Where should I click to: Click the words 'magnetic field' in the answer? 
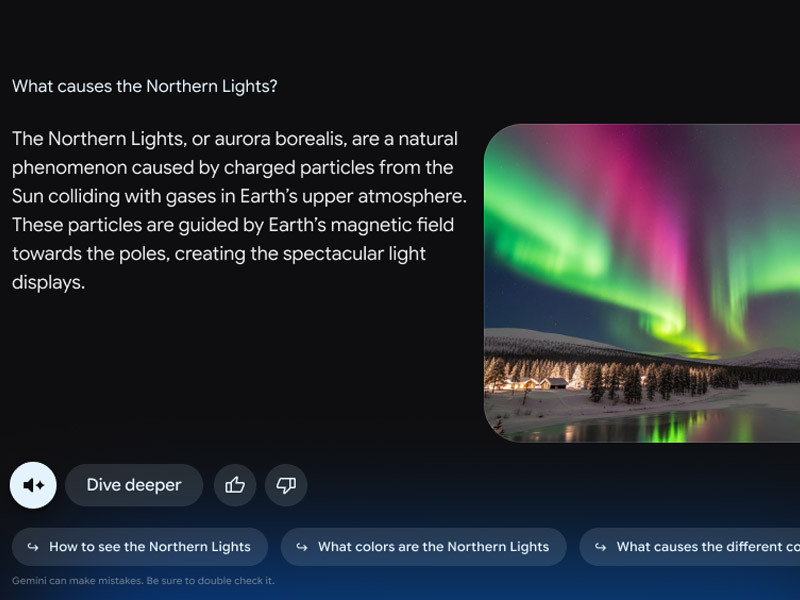coord(395,225)
